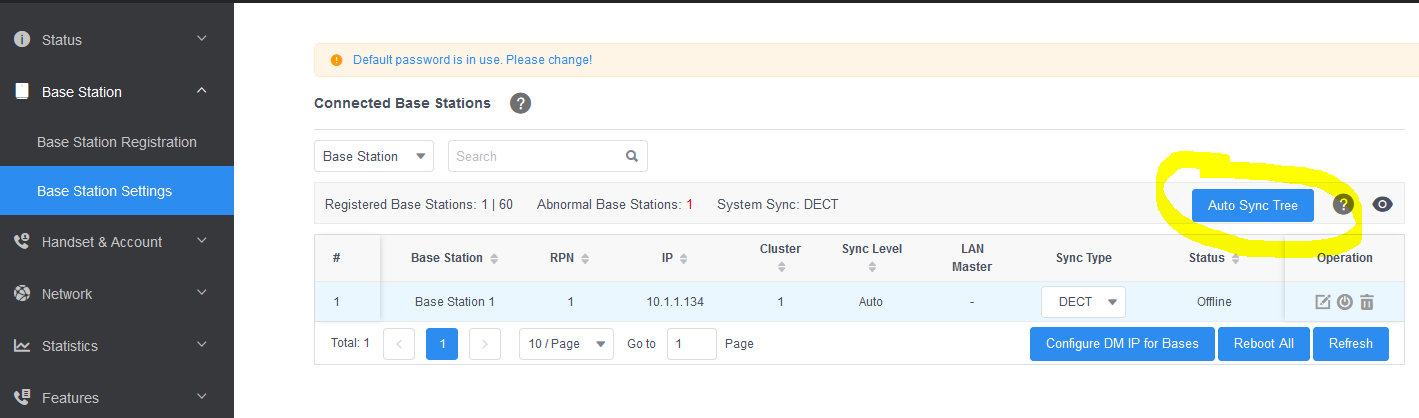The width and height of the screenshot is (1419, 418).
Task: Click the Auto Sync Tree button
Action: click(1253, 205)
